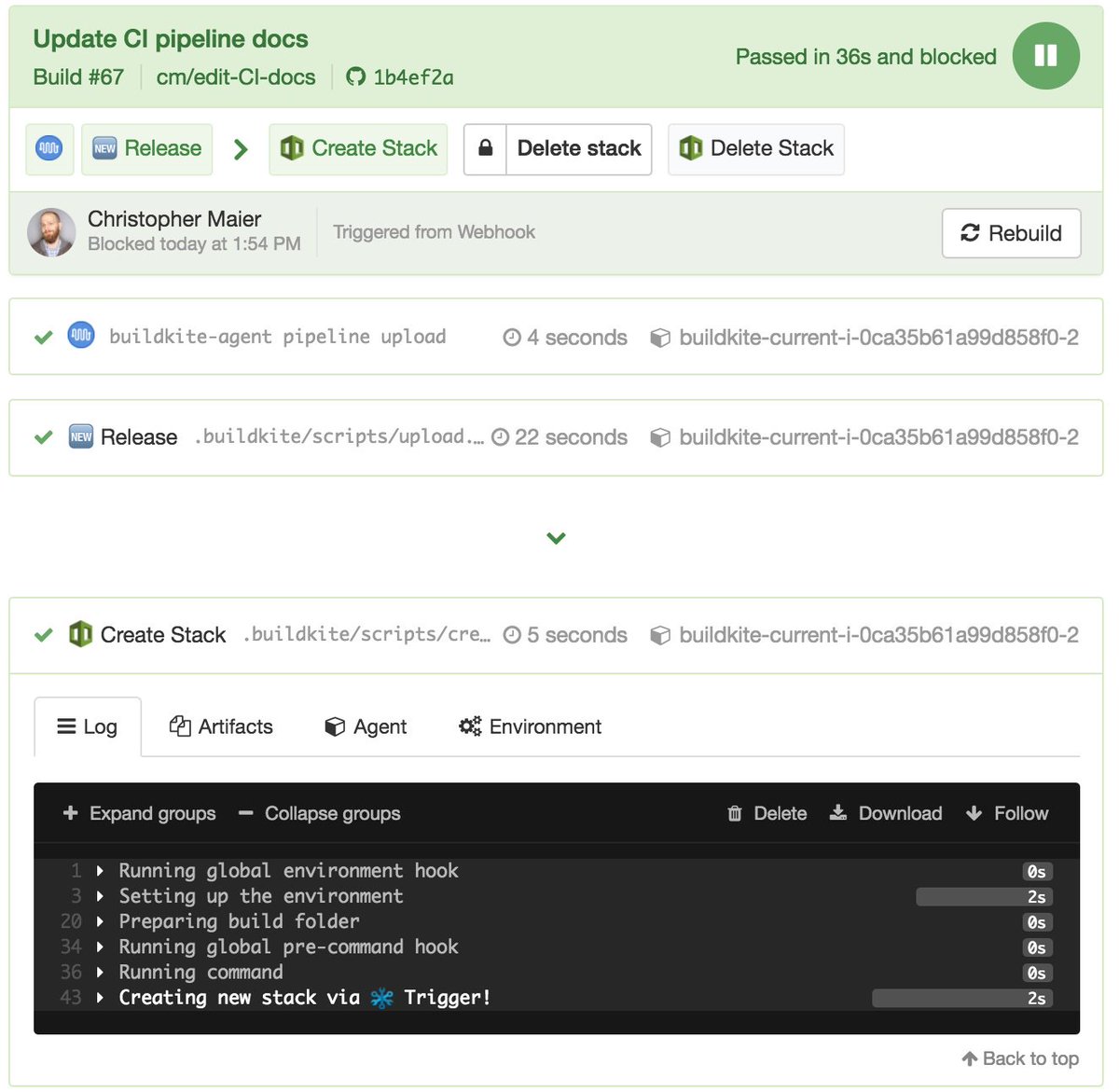
Task: Click the pipeline upload job row blue icon
Action: pos(81,336)
